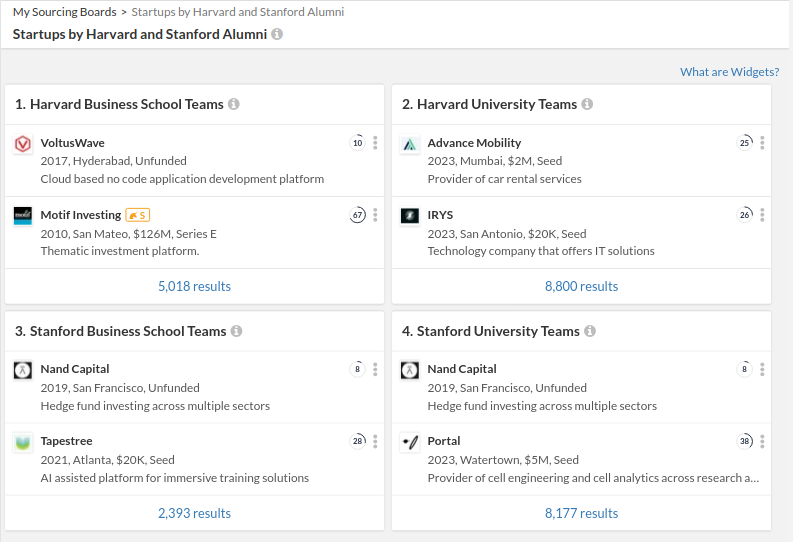The height and width of the screenshot is (542, 793).
Task: Click the Motif Investing logo icon
Action: click(23, 216)
